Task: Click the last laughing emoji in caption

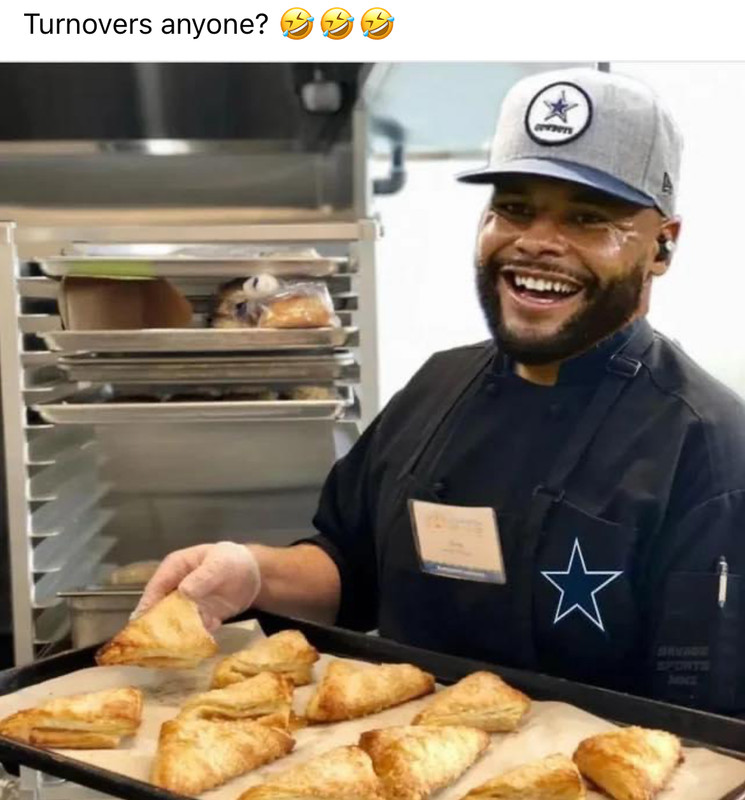Action: 377,24
